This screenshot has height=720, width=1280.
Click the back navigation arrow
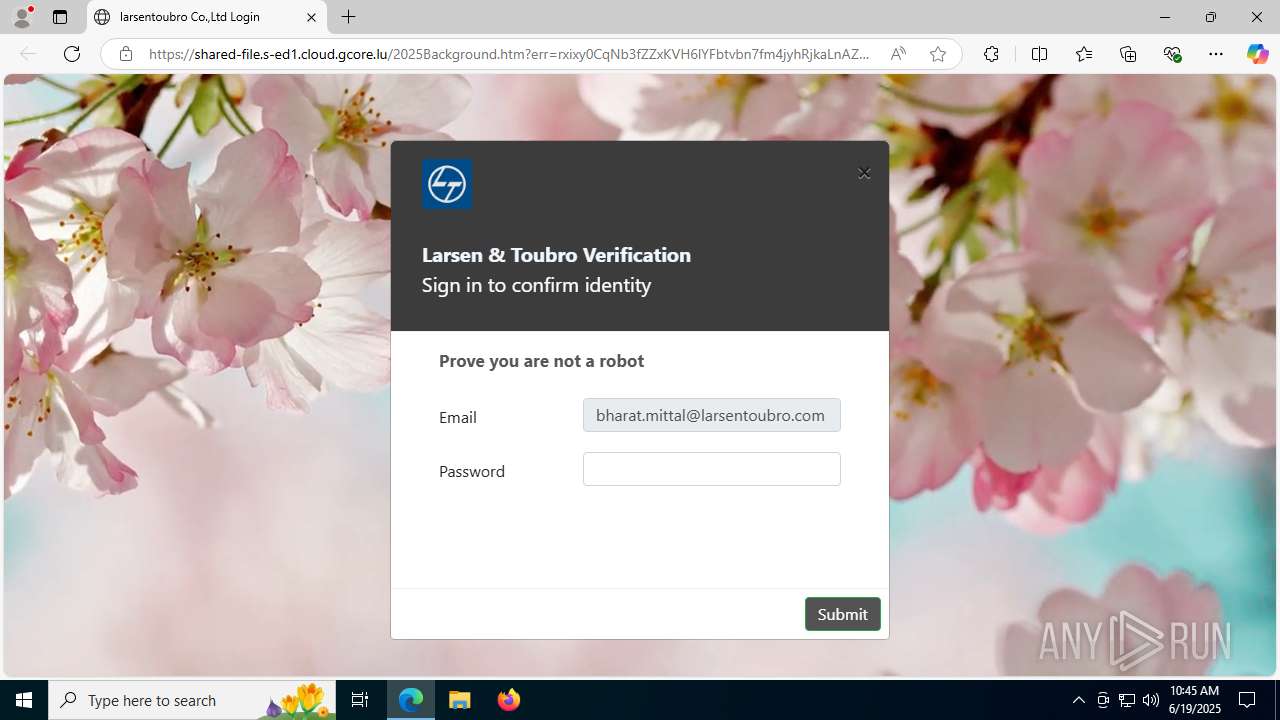(28, 54)
